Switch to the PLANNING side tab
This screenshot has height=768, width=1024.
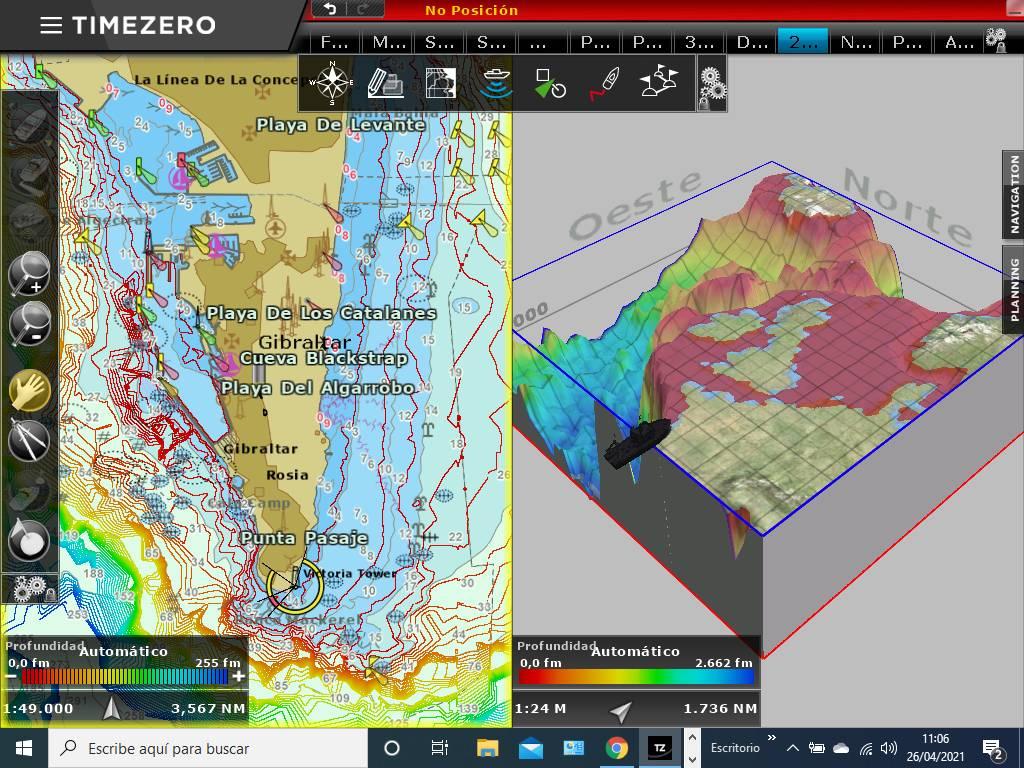click(1013, 290)
